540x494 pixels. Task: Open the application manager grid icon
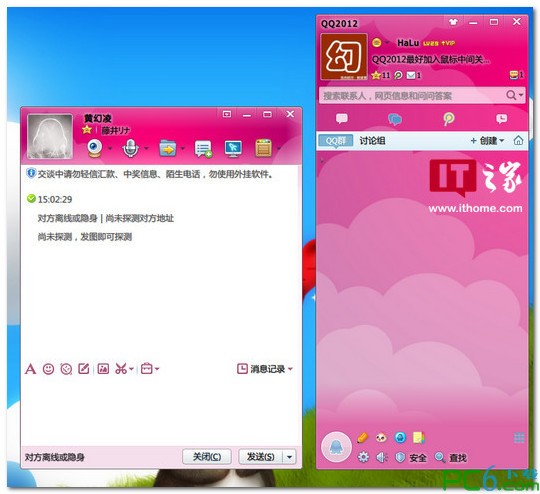pyautogui.click(x=519, y=438)
